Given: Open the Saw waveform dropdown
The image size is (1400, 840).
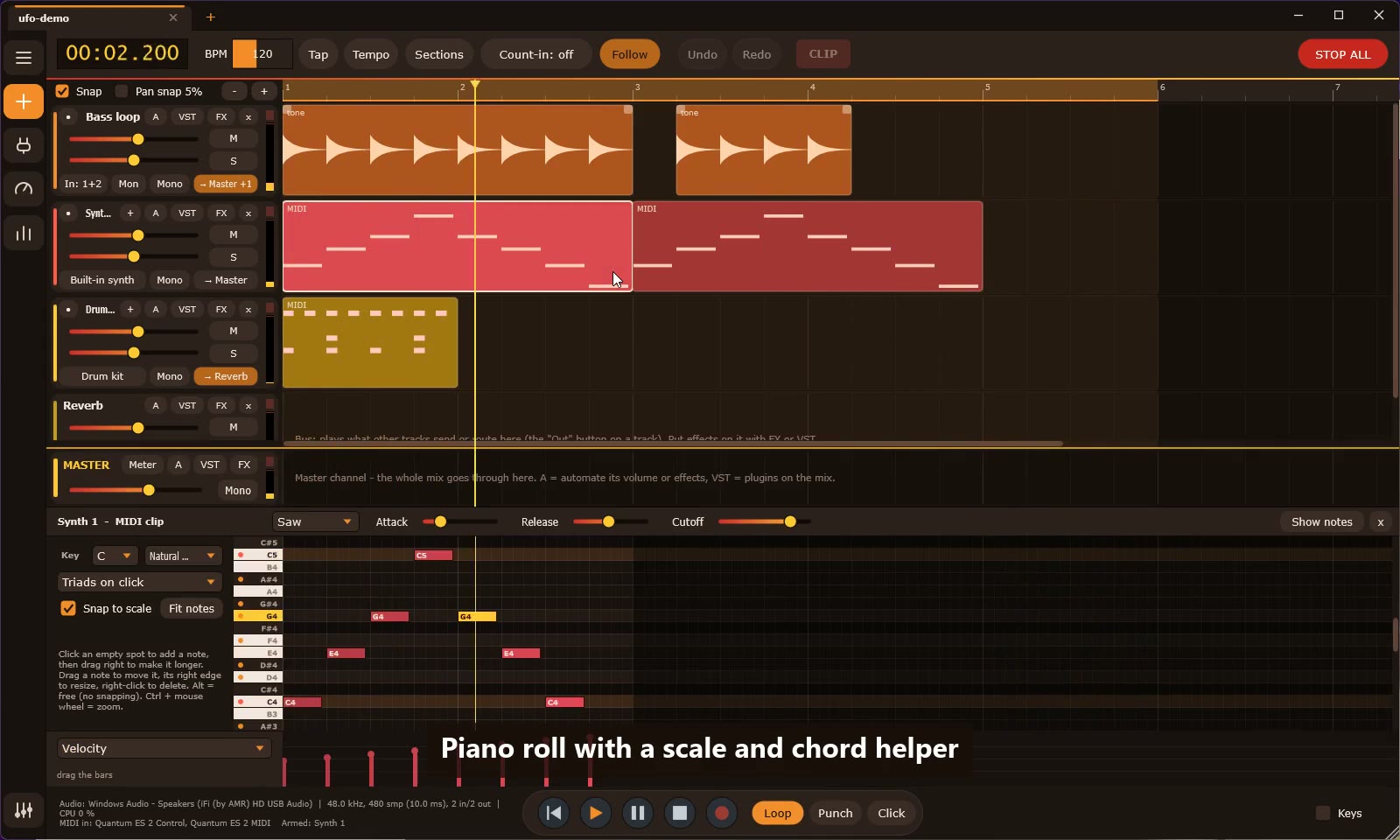Looking at the screenshot, I should (x=314, y=521).
